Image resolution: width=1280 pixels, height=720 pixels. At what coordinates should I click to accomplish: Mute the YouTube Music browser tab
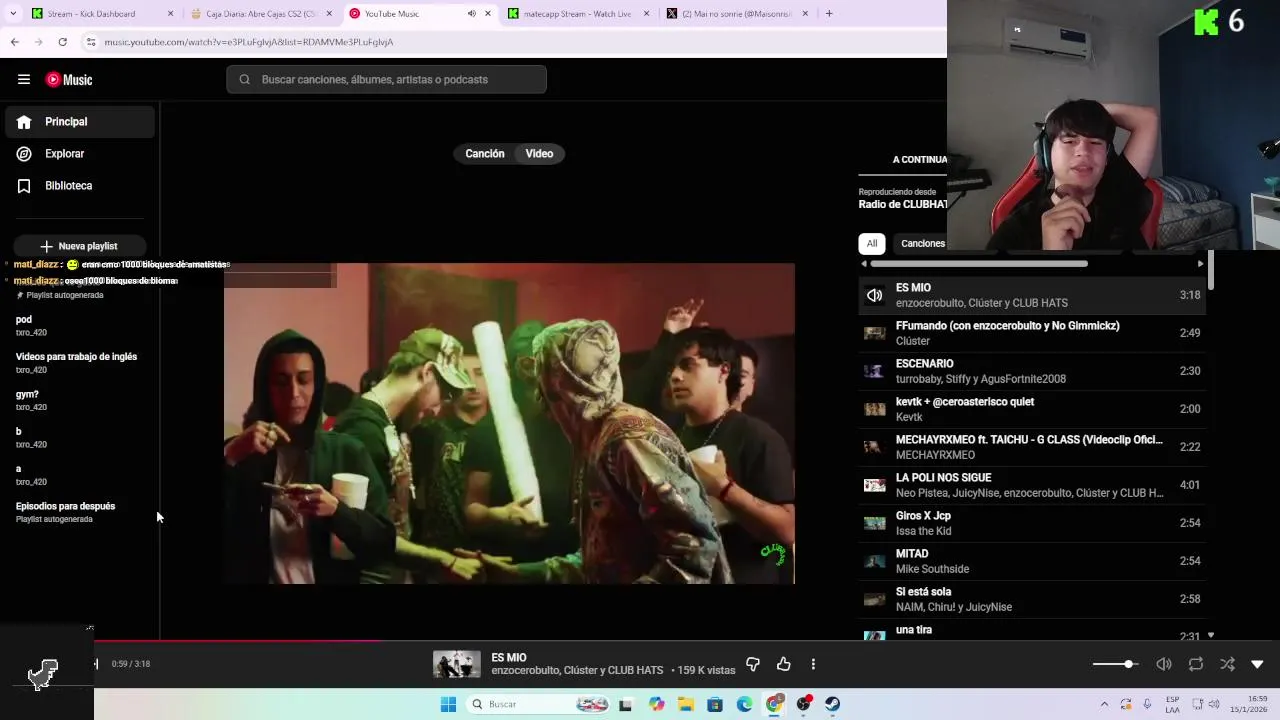coord(471,14)
